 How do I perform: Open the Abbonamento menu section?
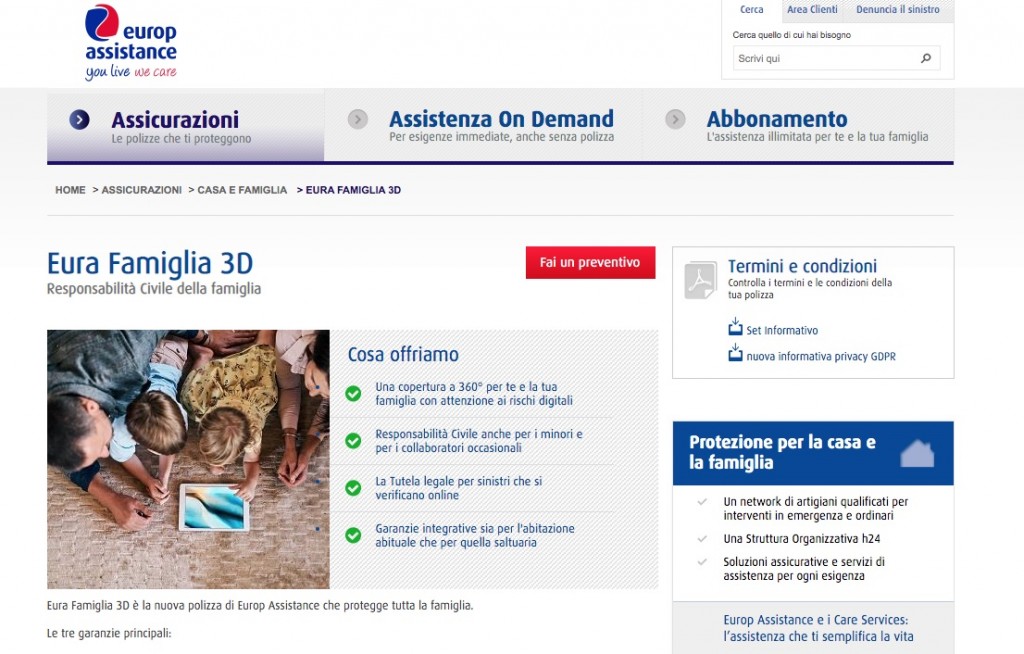pyautogui.click(x=777, y=120)
